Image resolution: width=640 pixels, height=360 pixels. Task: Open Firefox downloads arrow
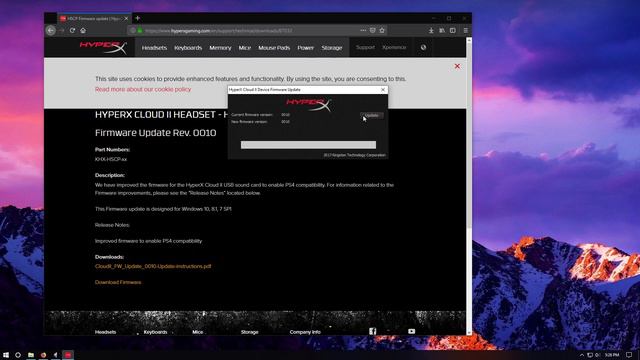[x=431, y=30]
